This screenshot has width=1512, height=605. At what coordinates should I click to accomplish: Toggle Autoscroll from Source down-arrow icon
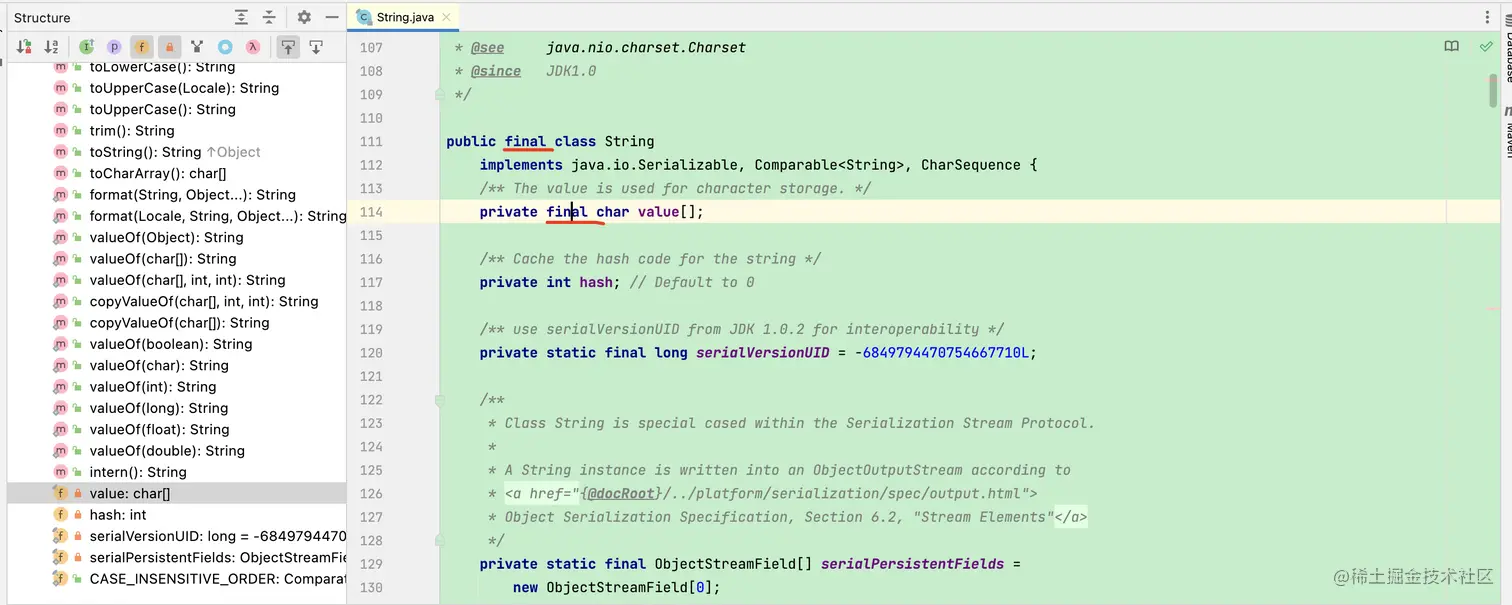point(316,46)
